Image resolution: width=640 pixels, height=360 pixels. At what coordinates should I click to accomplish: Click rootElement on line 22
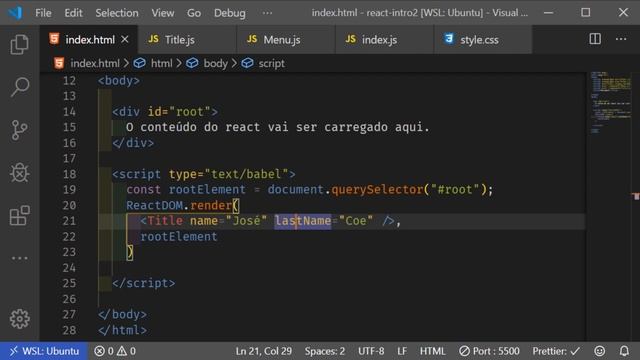click(x=179, y=237)
